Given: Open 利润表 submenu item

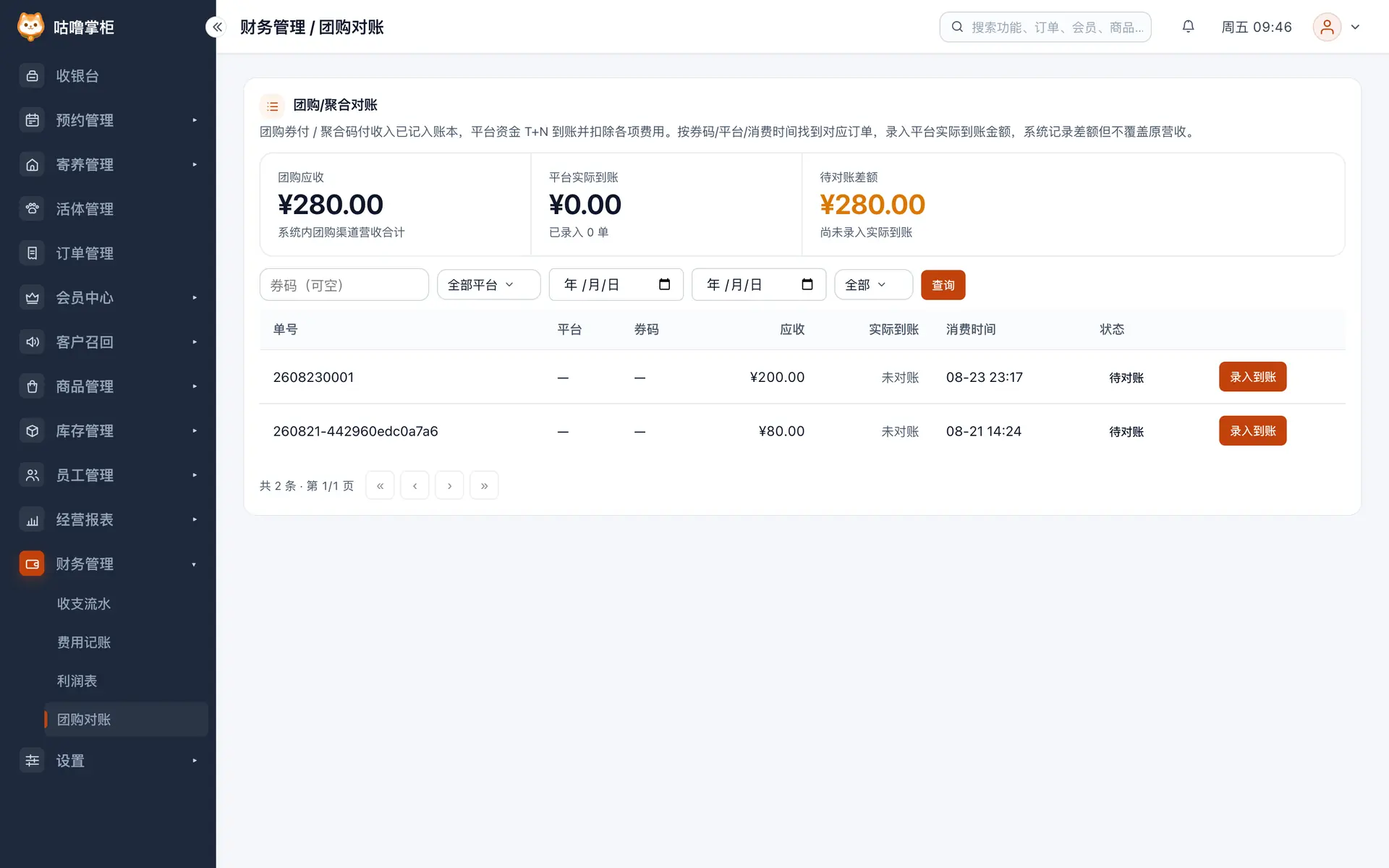Looking at the screenshot, I should pos(126,681).
